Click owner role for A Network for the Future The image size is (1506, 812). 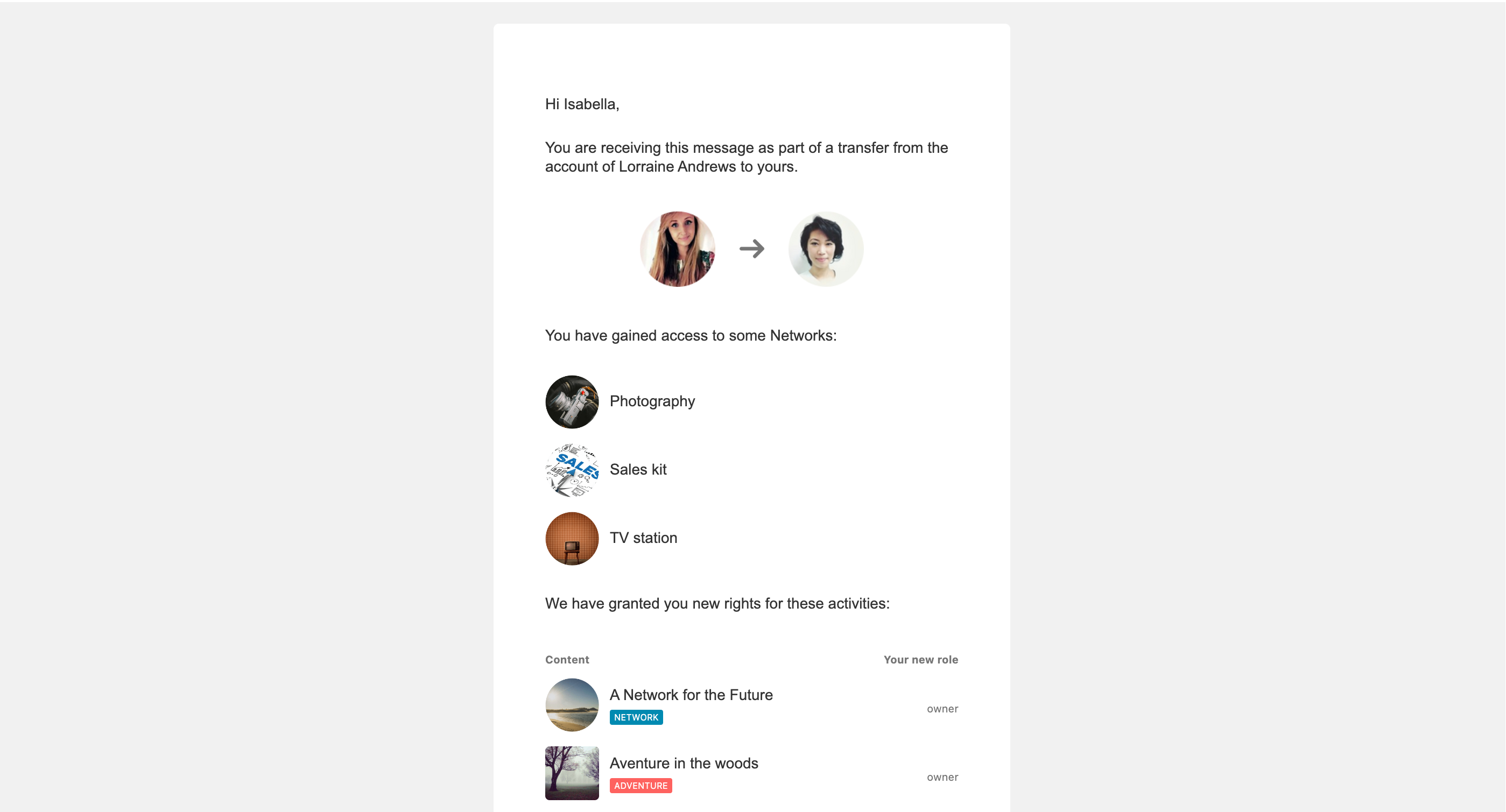tap(942, 709)
